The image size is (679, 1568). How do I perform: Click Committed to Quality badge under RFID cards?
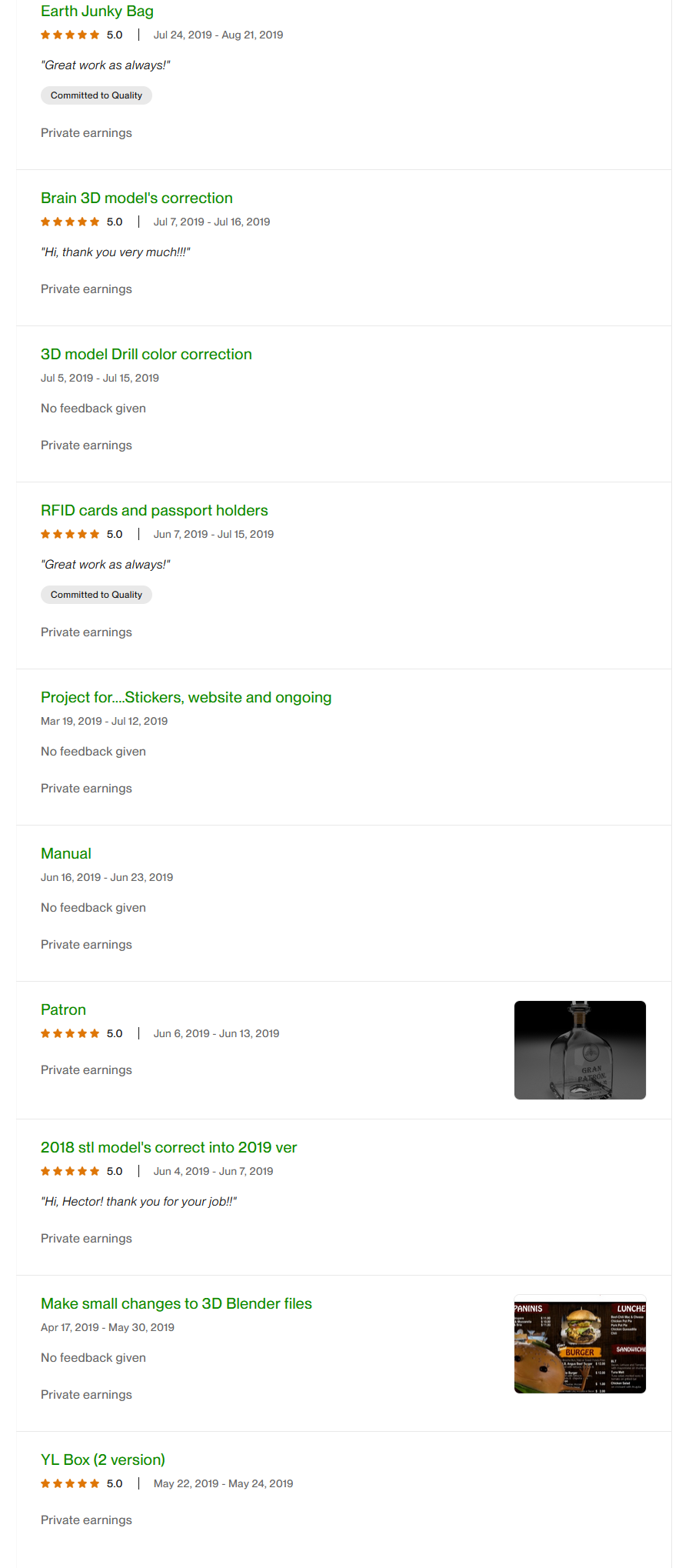[x=96, y=596]
